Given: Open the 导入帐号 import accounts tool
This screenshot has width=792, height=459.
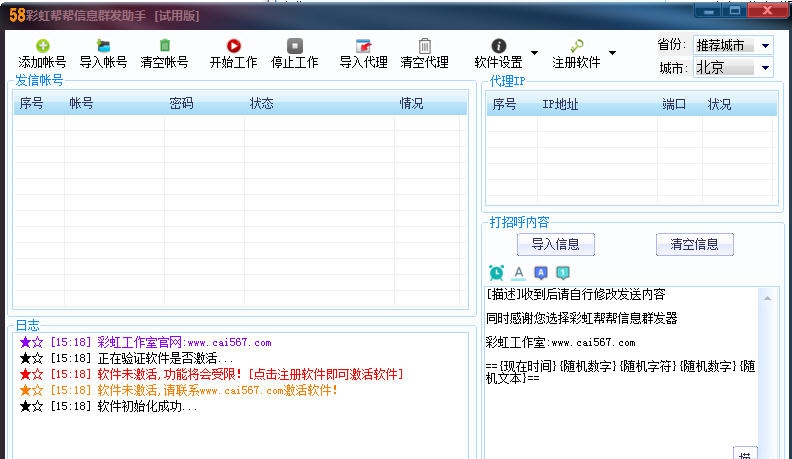Looking at the screenshot, I should point(104,54).
